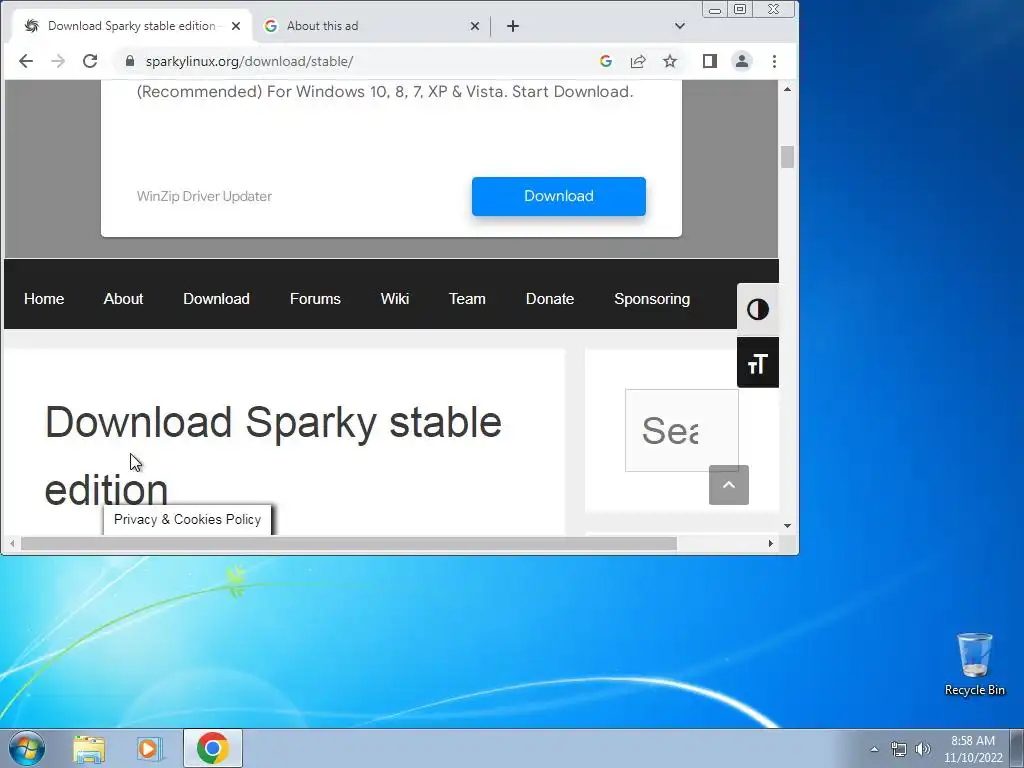Click WinZip Driver Updater text

(x=204, y=196)
